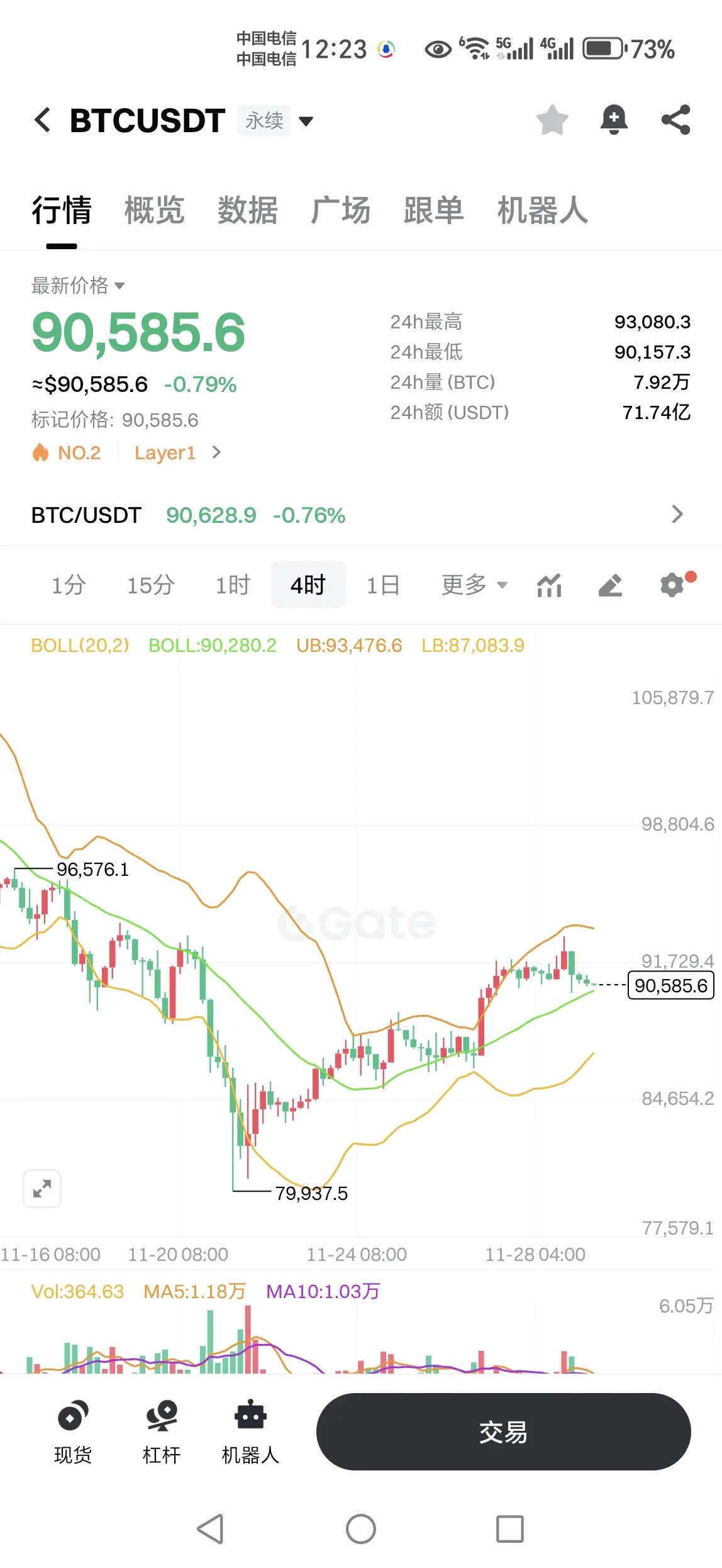The width and height of the screenshot is (722, 1568).
Task: Tap the 96,576.1 high marker on chart
Action: [92, 870]
